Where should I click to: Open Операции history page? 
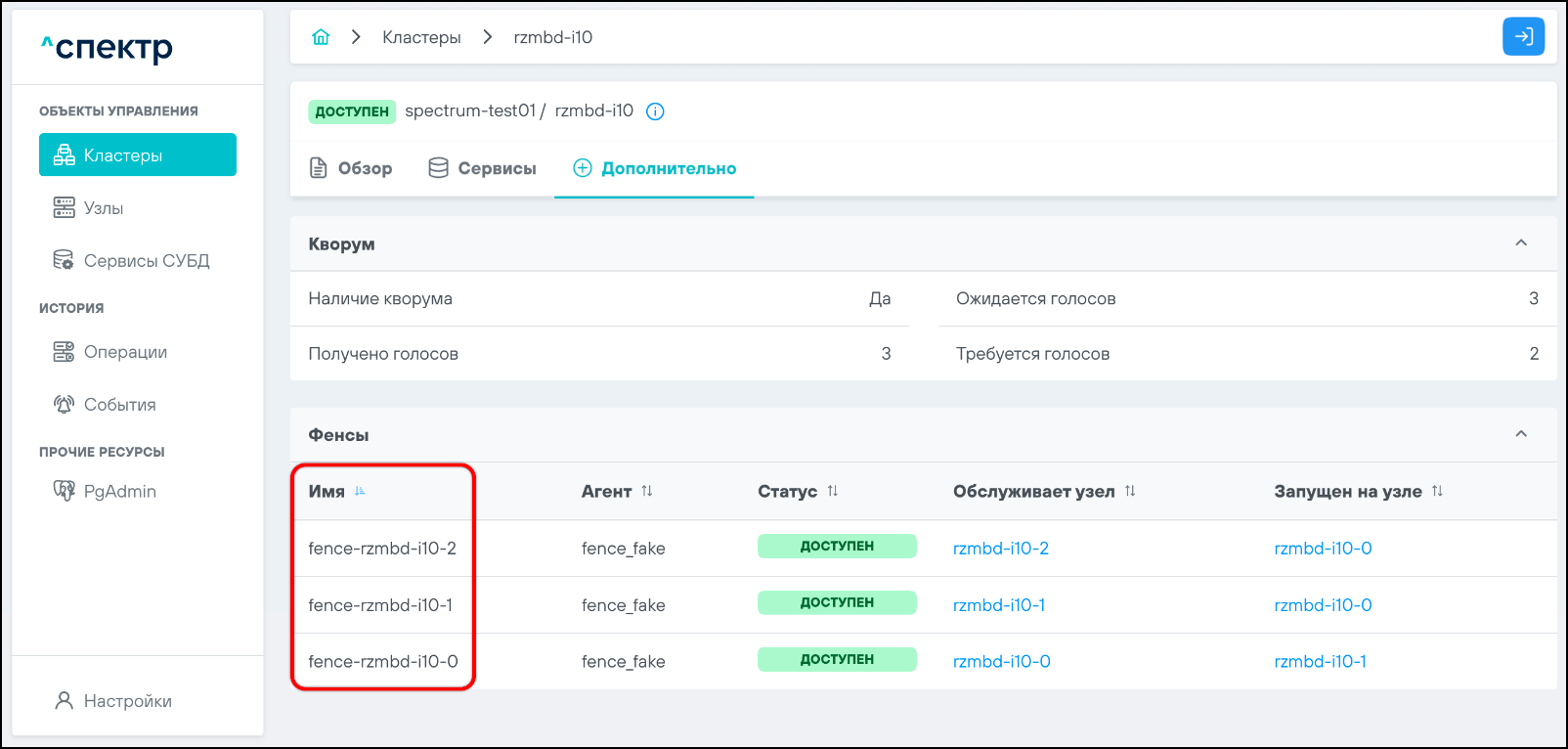tap(125, 352)
